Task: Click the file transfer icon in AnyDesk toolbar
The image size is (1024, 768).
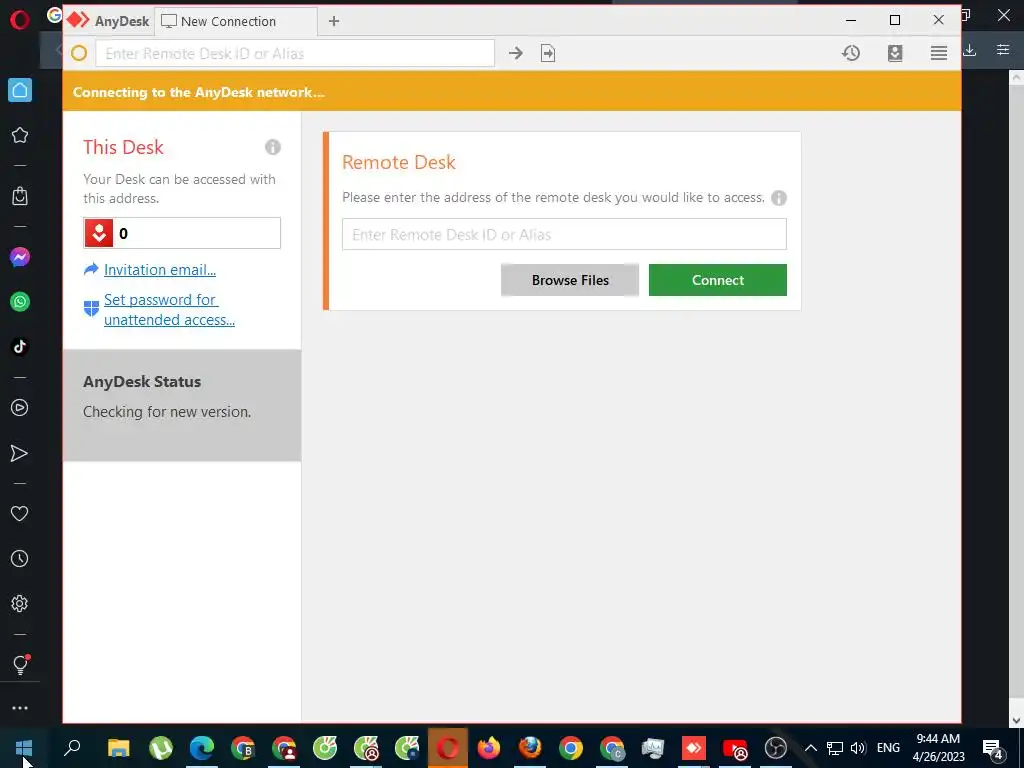Action: (548, 54)
